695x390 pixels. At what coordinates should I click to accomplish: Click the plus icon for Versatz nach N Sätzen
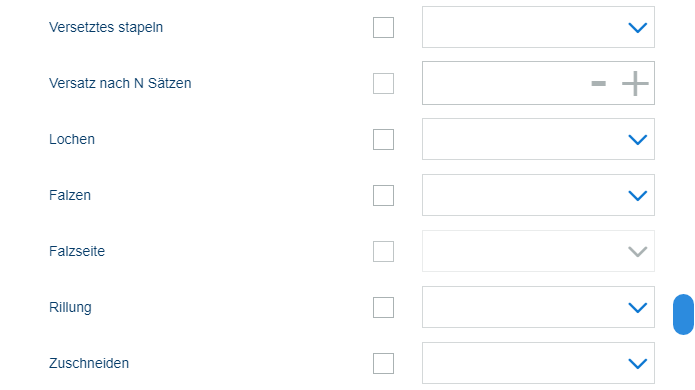(x=635, y=83)
